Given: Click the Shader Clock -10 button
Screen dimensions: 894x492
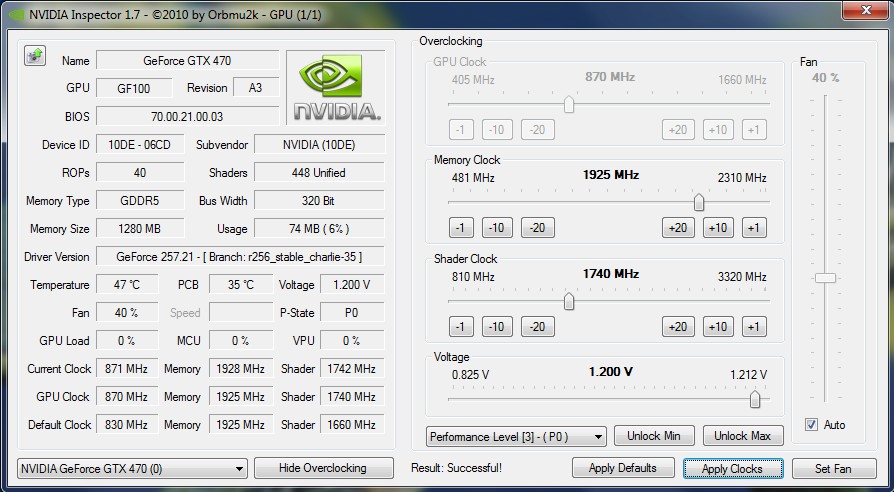Looking at the screenshot, I should click(x=497, y=327).
